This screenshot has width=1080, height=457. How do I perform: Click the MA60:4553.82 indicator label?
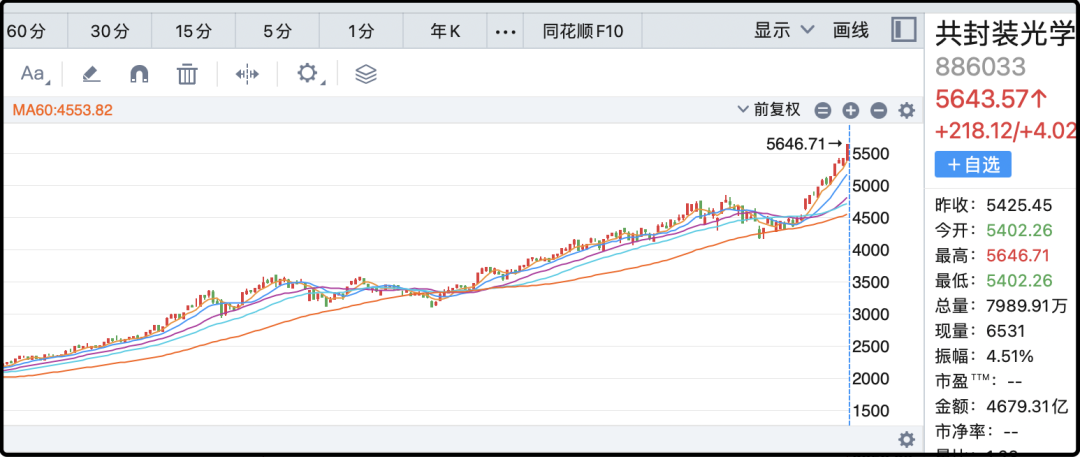[62, 110]
